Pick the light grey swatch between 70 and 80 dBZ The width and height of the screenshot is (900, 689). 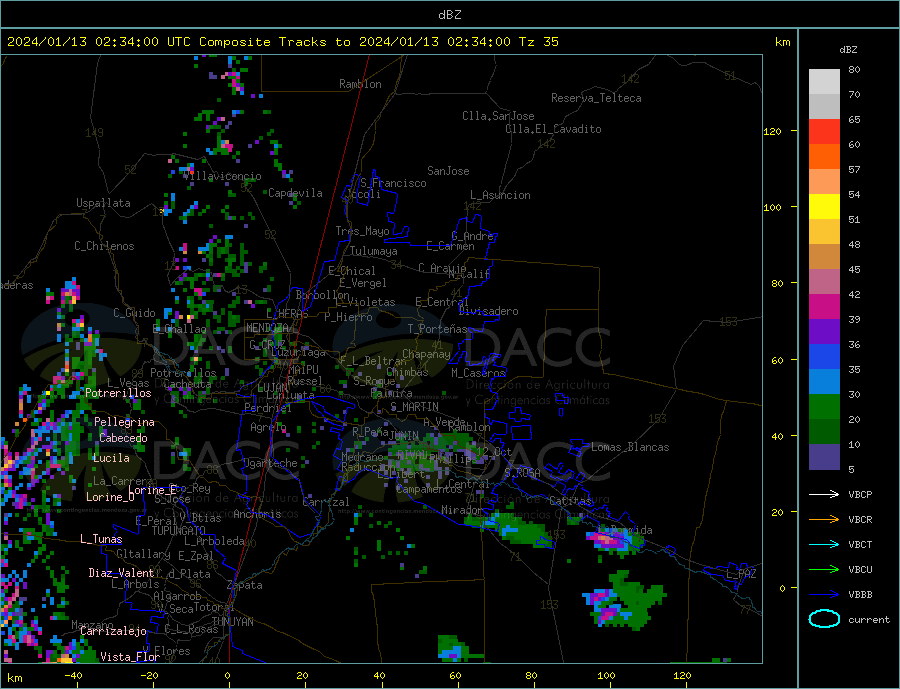tap(824, 82)
